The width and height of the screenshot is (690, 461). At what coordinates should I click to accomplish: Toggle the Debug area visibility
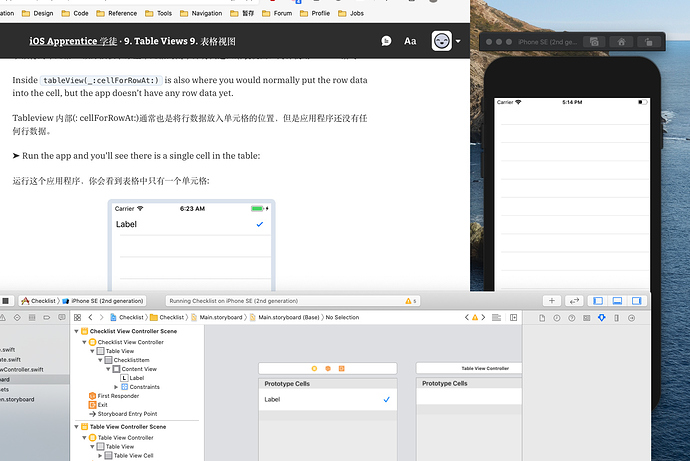615,300
